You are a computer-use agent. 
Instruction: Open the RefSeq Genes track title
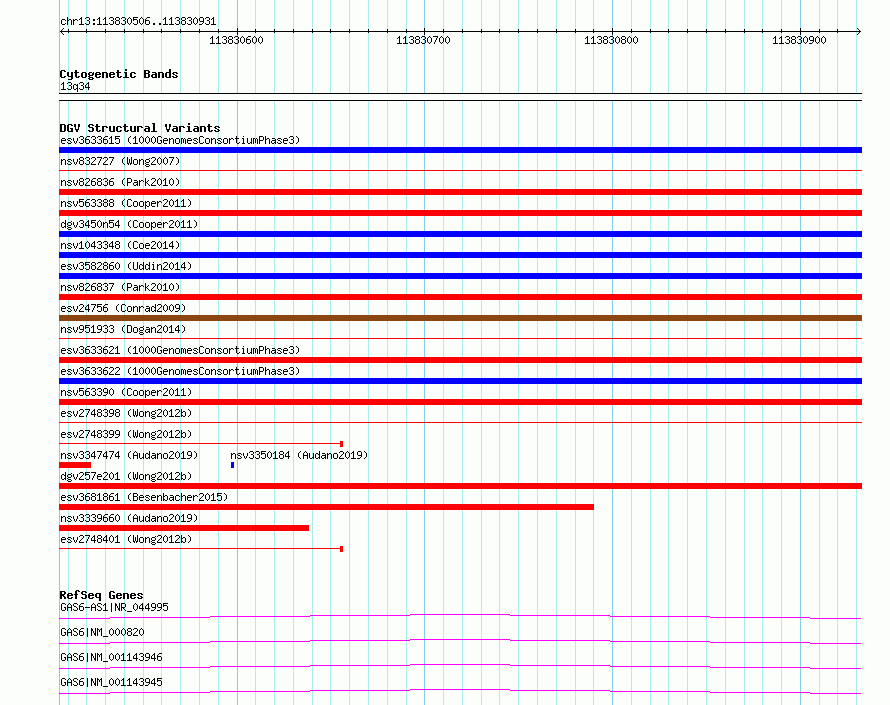(x=101, y=595)
